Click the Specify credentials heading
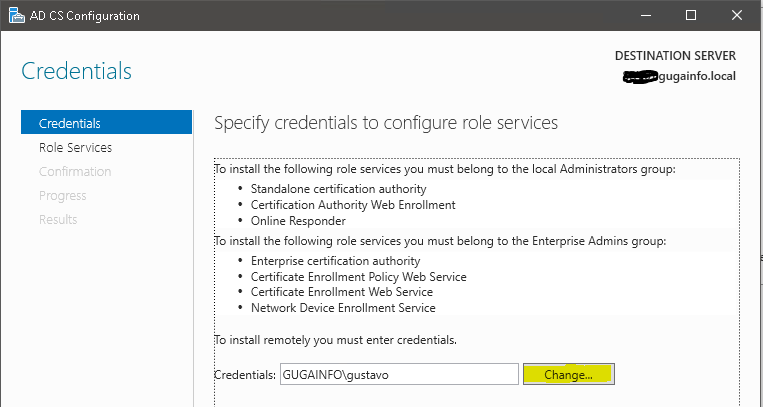The width and height of the screenshot is (763, 407). click(x=386, y=123)
